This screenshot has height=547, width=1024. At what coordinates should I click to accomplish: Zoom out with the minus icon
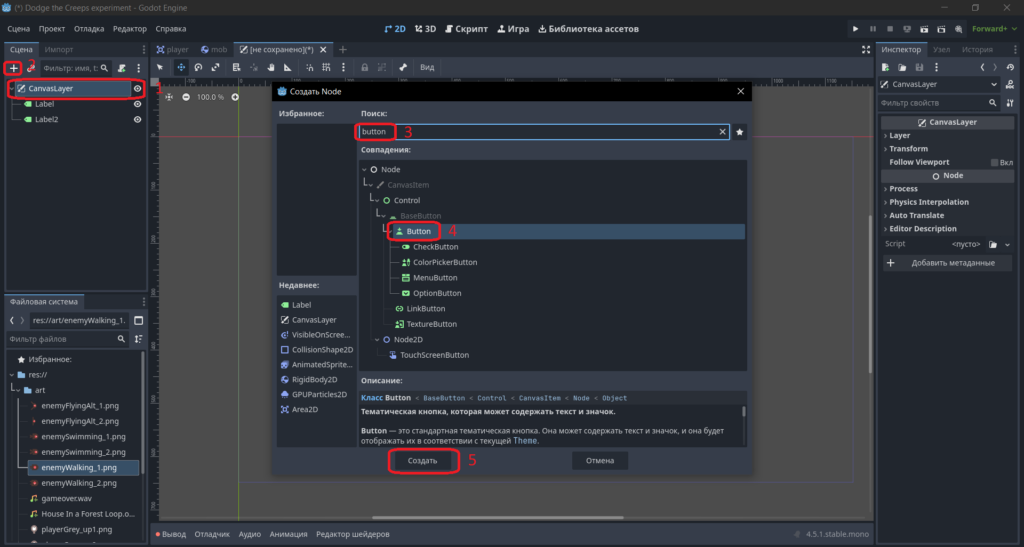click(186, 97)
